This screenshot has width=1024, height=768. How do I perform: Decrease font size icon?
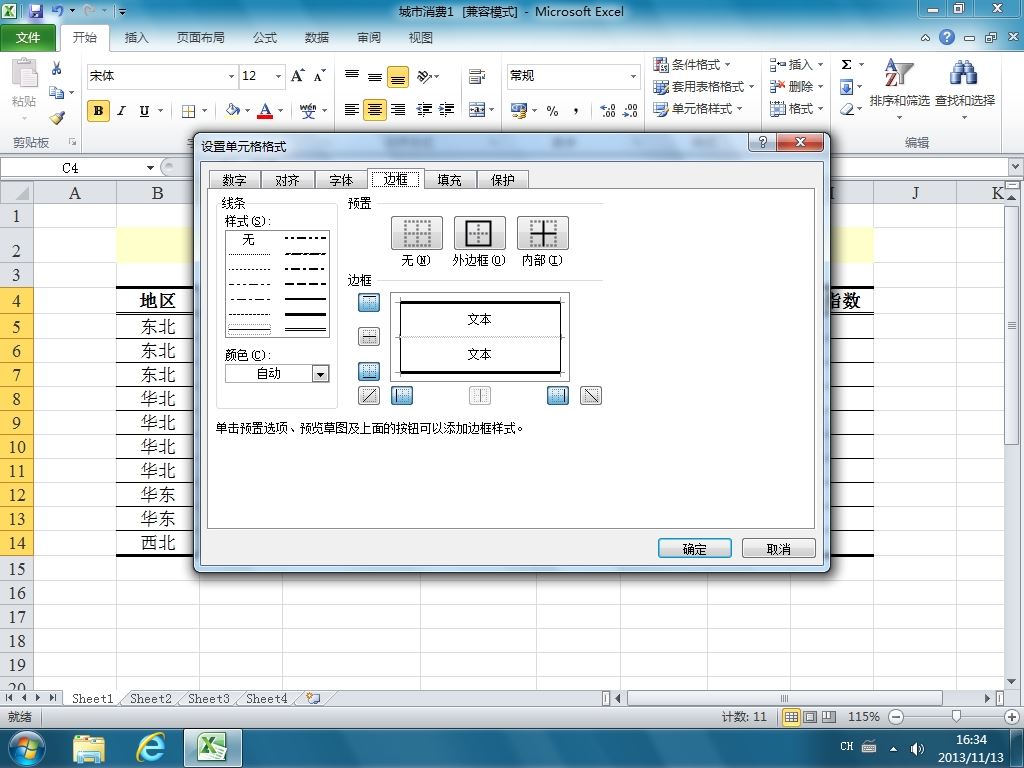[319, 76]
